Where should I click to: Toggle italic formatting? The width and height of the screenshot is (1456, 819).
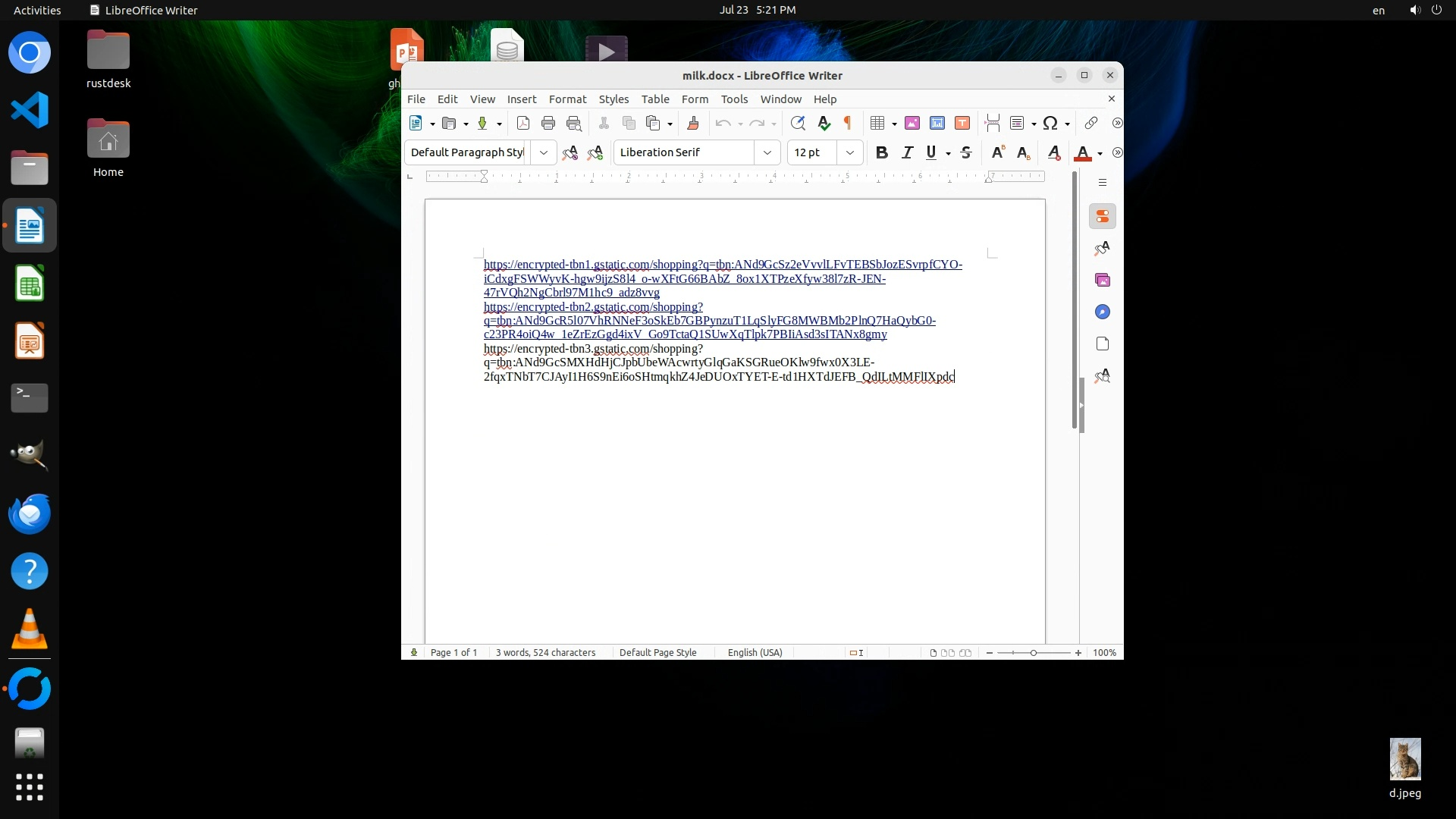(907, 152)
